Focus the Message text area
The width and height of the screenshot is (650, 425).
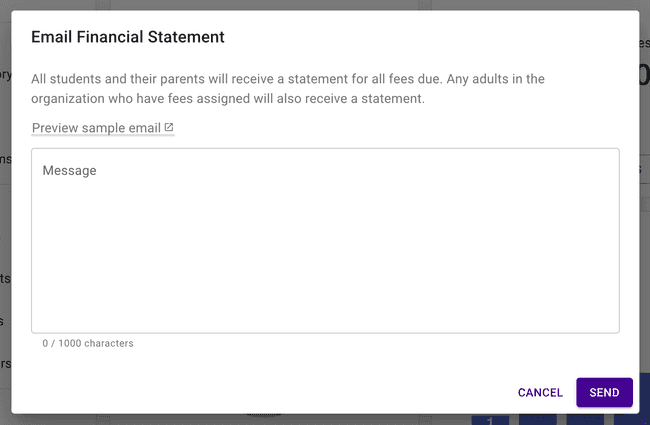(x=325, y=240)
